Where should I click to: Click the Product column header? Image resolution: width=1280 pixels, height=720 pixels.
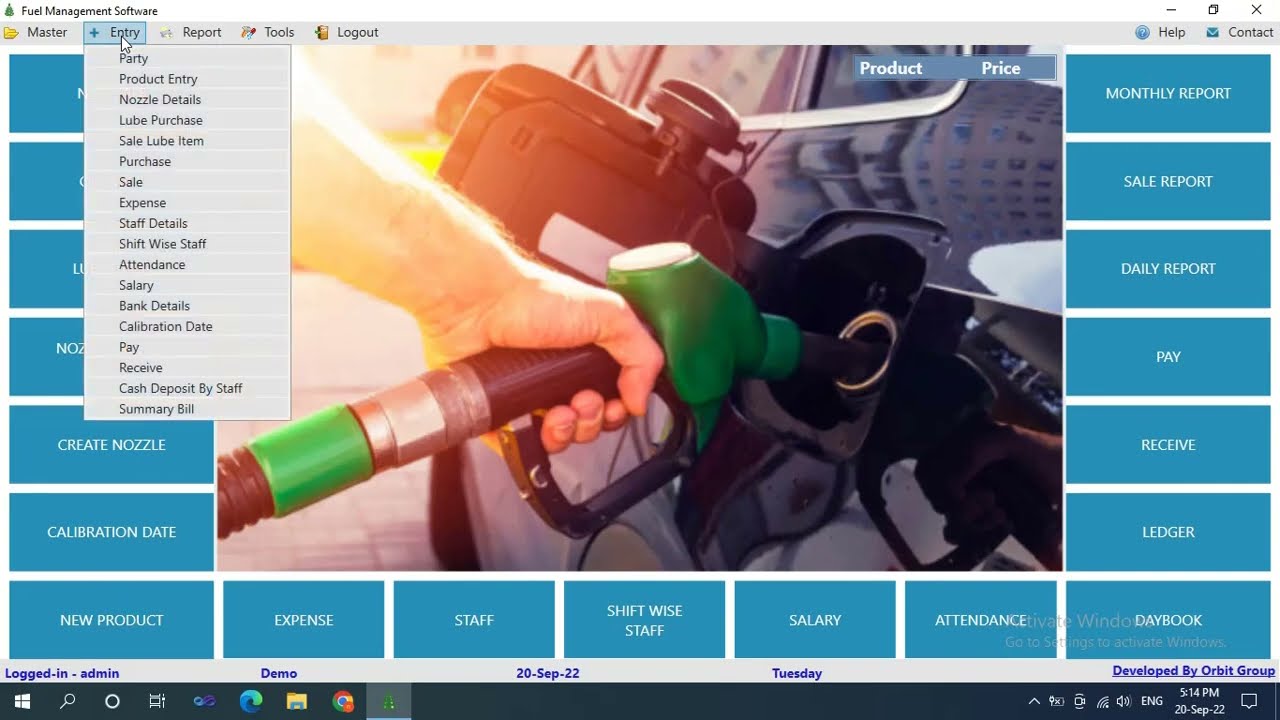pyautogui.click(x=891, y=67)
